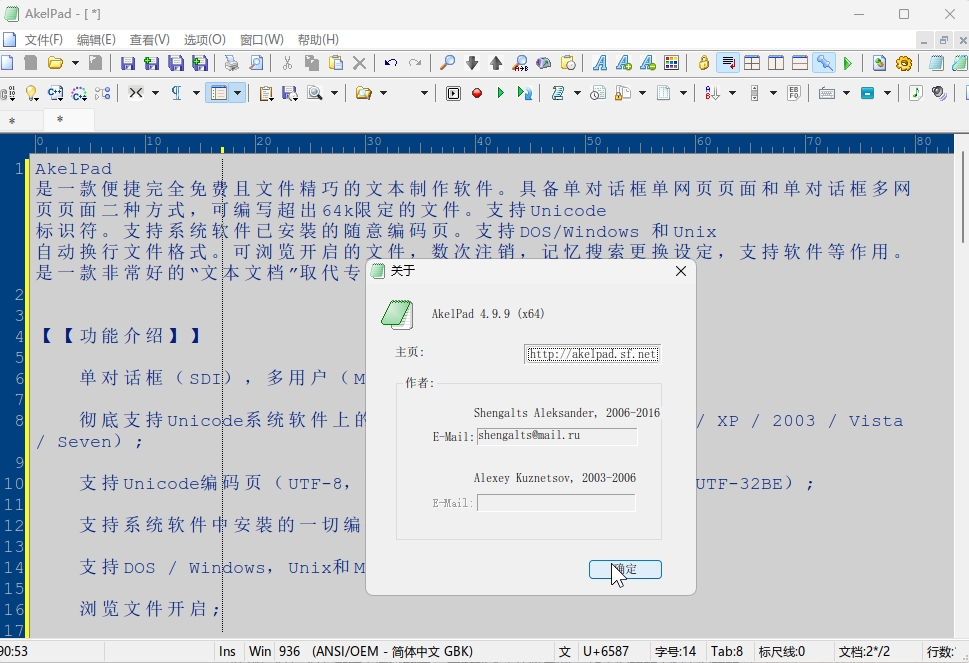Toggle the pilcrow special characters button
The width and height of the screenshot is (969, 663).
[177, 93]
